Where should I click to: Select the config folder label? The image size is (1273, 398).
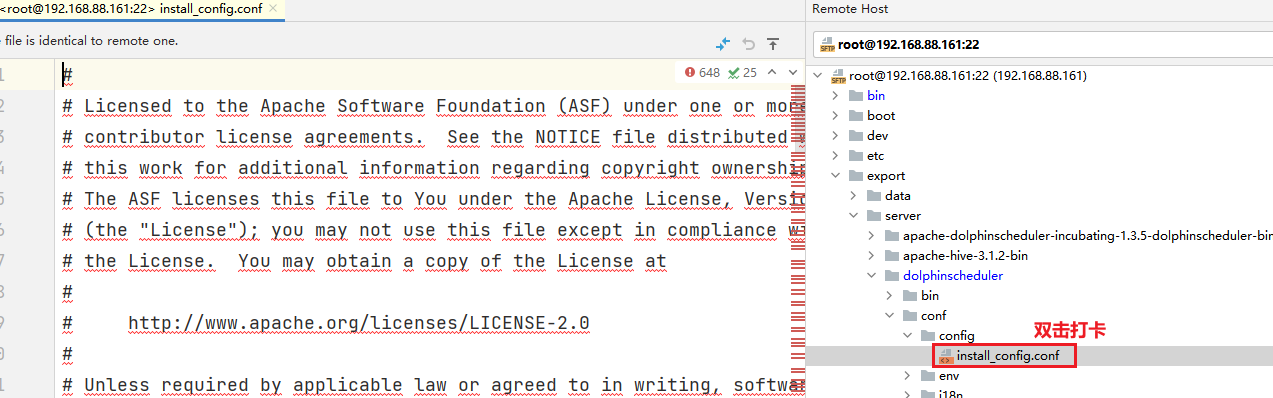click(956, 336)
